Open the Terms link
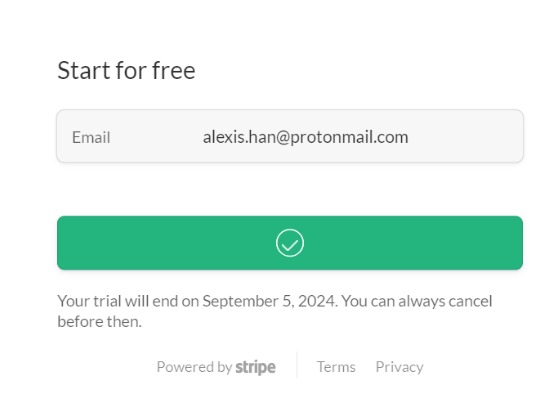Image resolution: width=556 pixels, height=405 pixels. click(336, 367)
